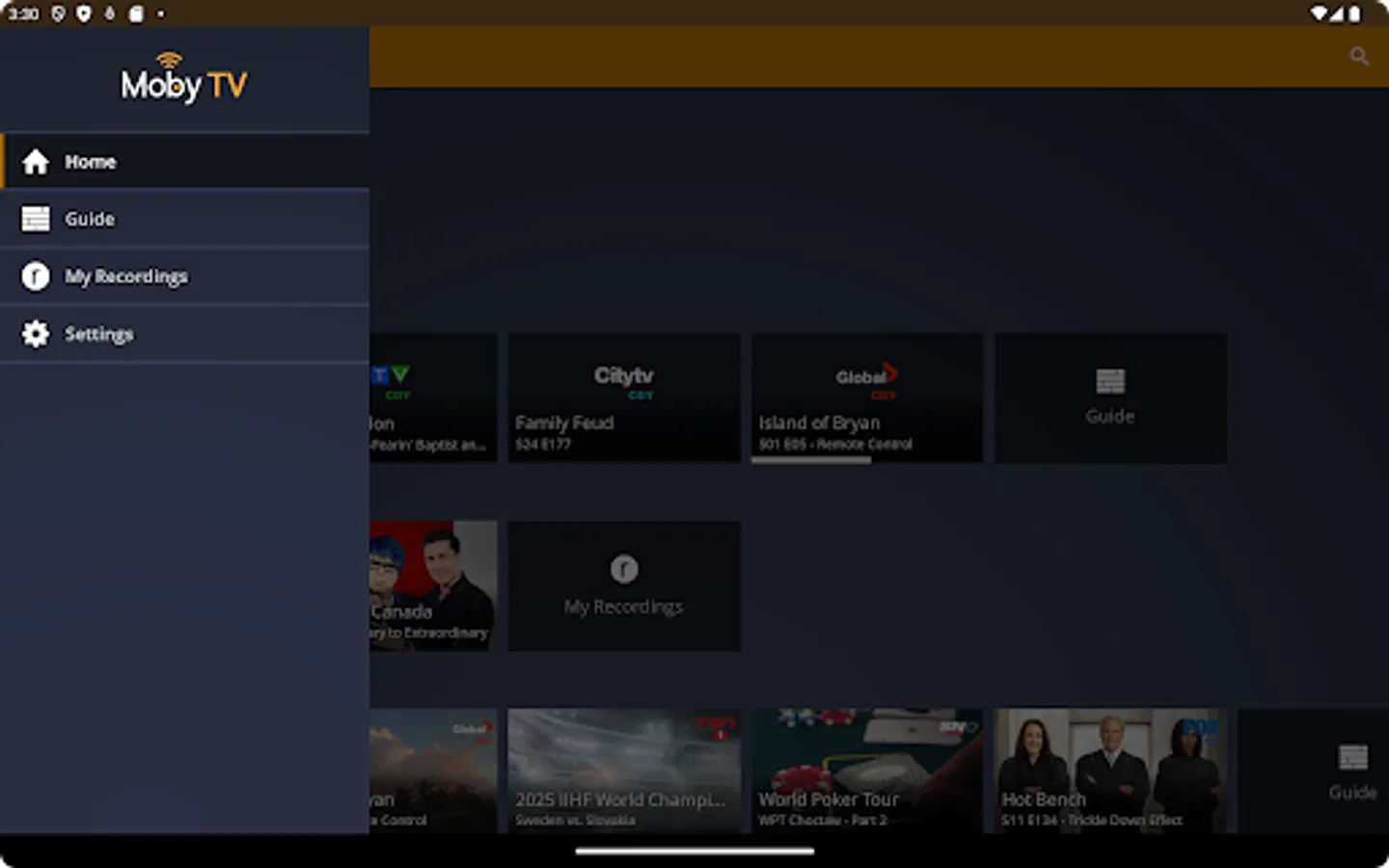
Task: Open the Guide menu entry
Action: click(90, 219)
